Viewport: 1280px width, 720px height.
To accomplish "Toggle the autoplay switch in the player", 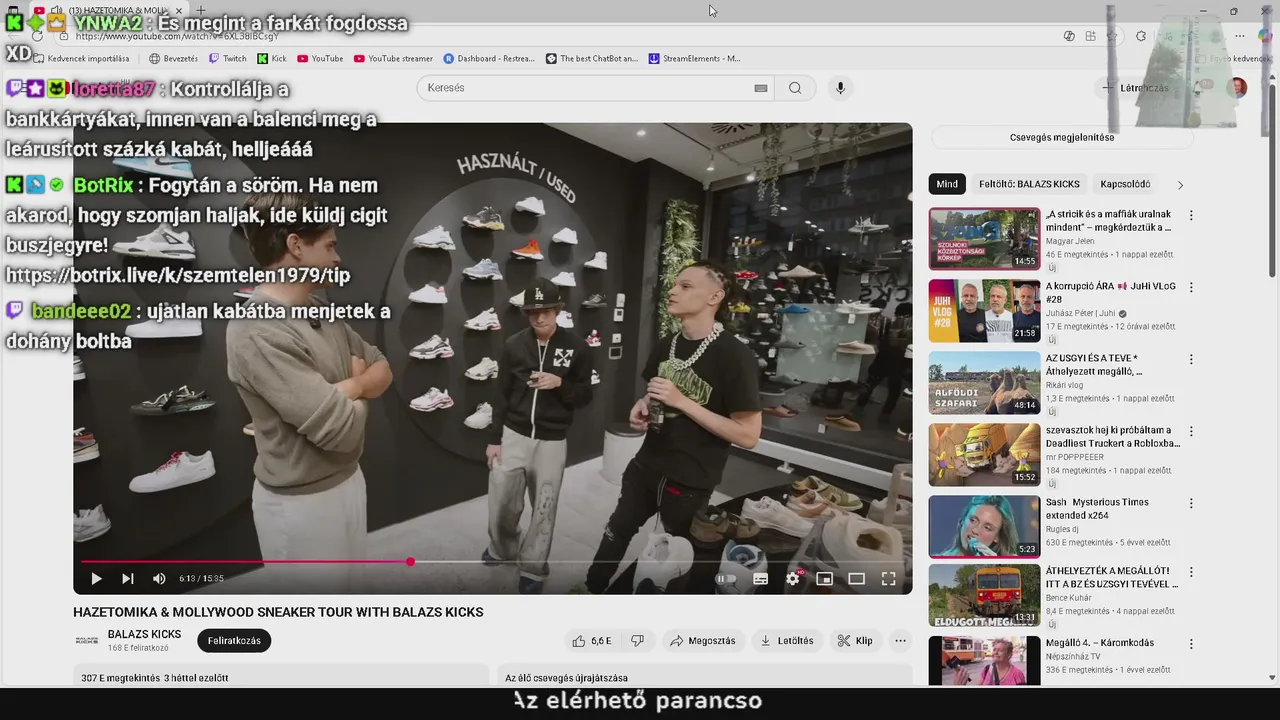I will point(726,579).
